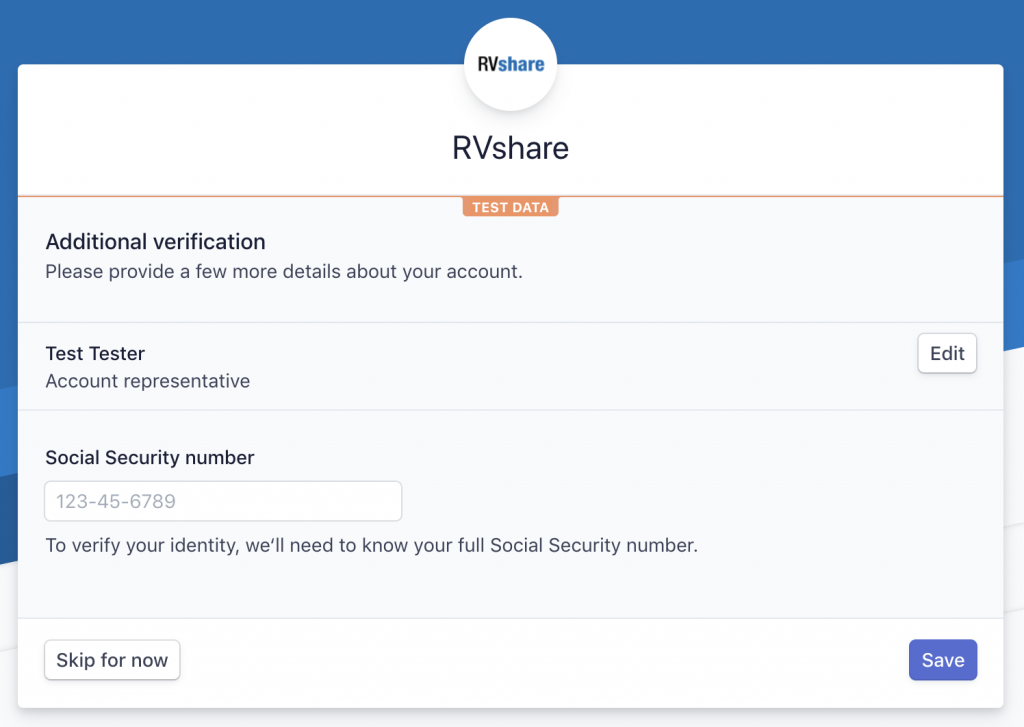Click the Edit button for Test Tester
1024x727 pixels.
pos(946,353)
